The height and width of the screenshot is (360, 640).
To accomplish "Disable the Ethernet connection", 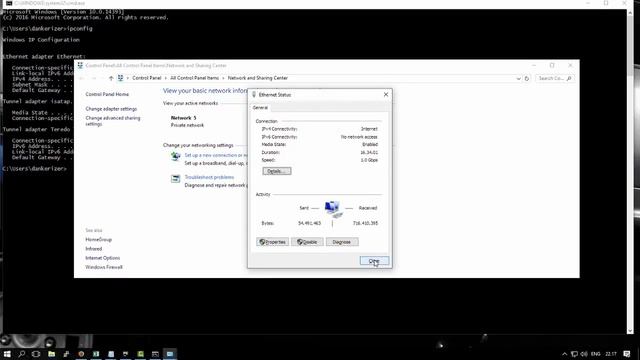I will (x=307, y=242).
